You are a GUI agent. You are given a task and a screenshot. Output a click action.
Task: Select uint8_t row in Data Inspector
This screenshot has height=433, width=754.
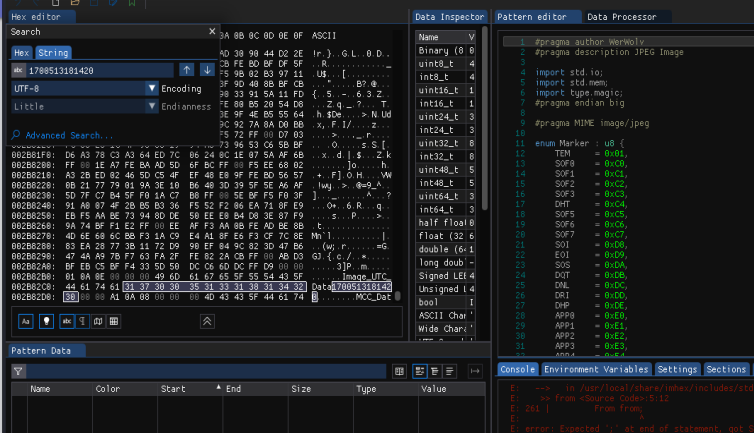(445, 64)
